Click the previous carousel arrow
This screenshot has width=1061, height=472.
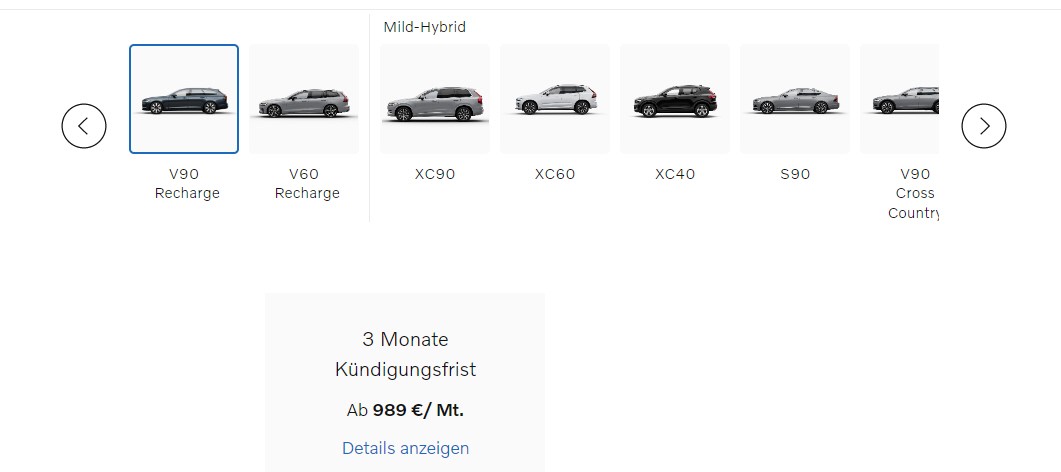click(84, 126)
